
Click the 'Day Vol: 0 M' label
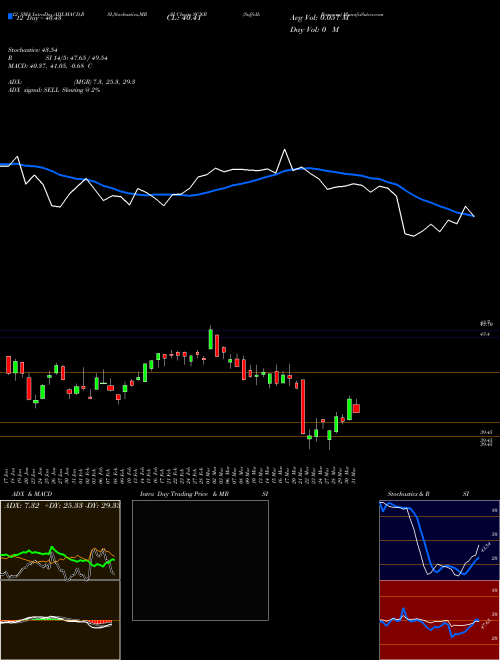[314, 30]
